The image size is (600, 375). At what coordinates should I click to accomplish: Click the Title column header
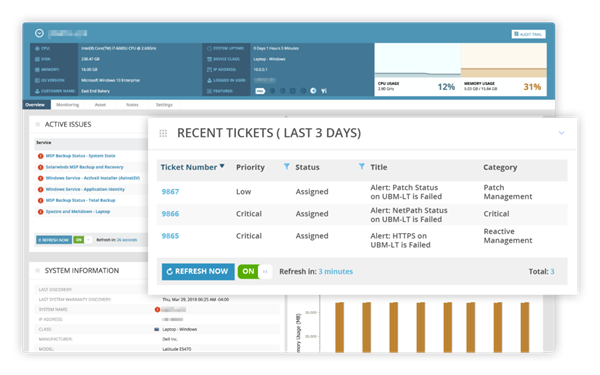point(378,167)
